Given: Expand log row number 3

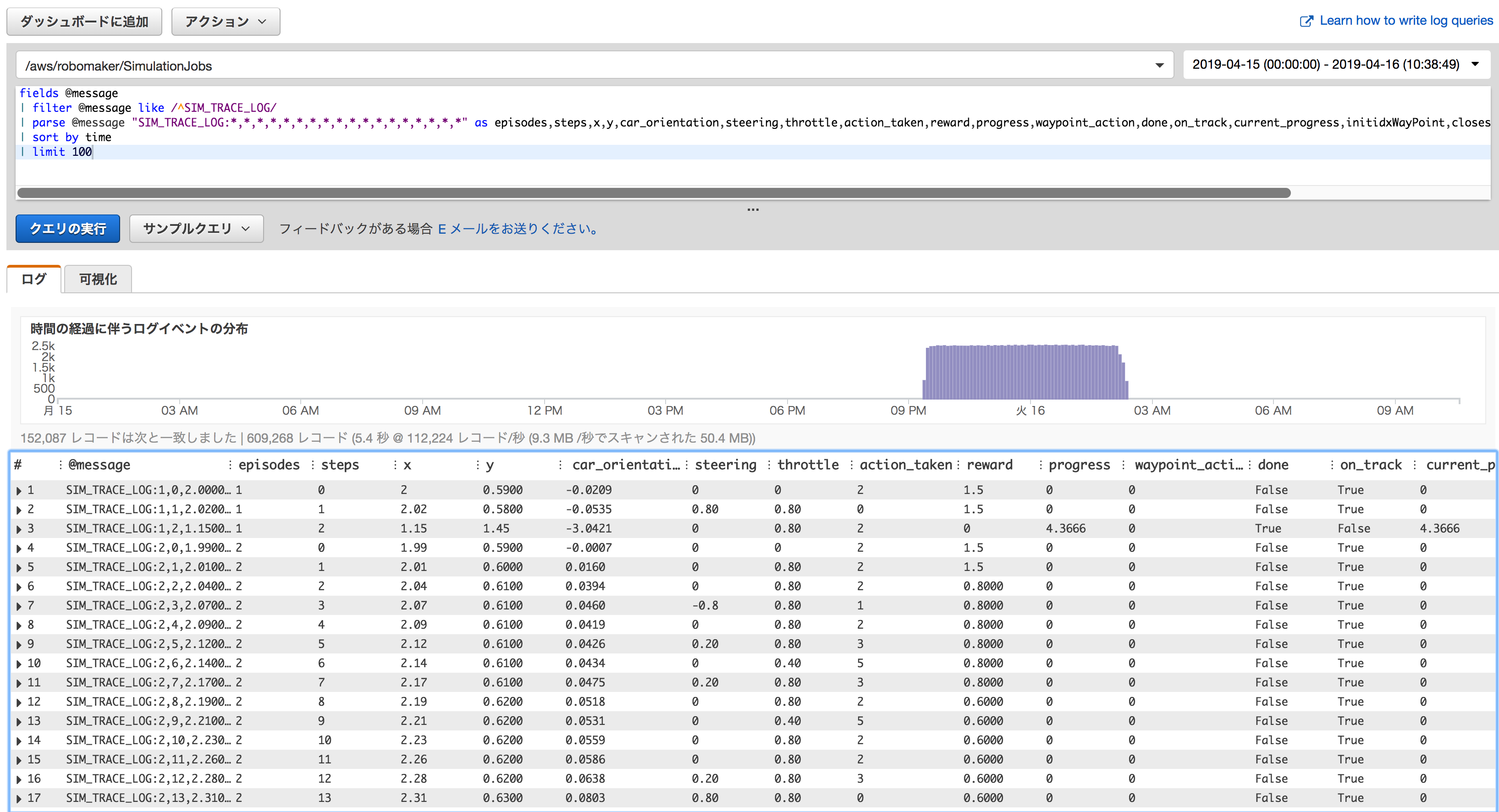Looking at the screenshot, I should coord(19,529).
